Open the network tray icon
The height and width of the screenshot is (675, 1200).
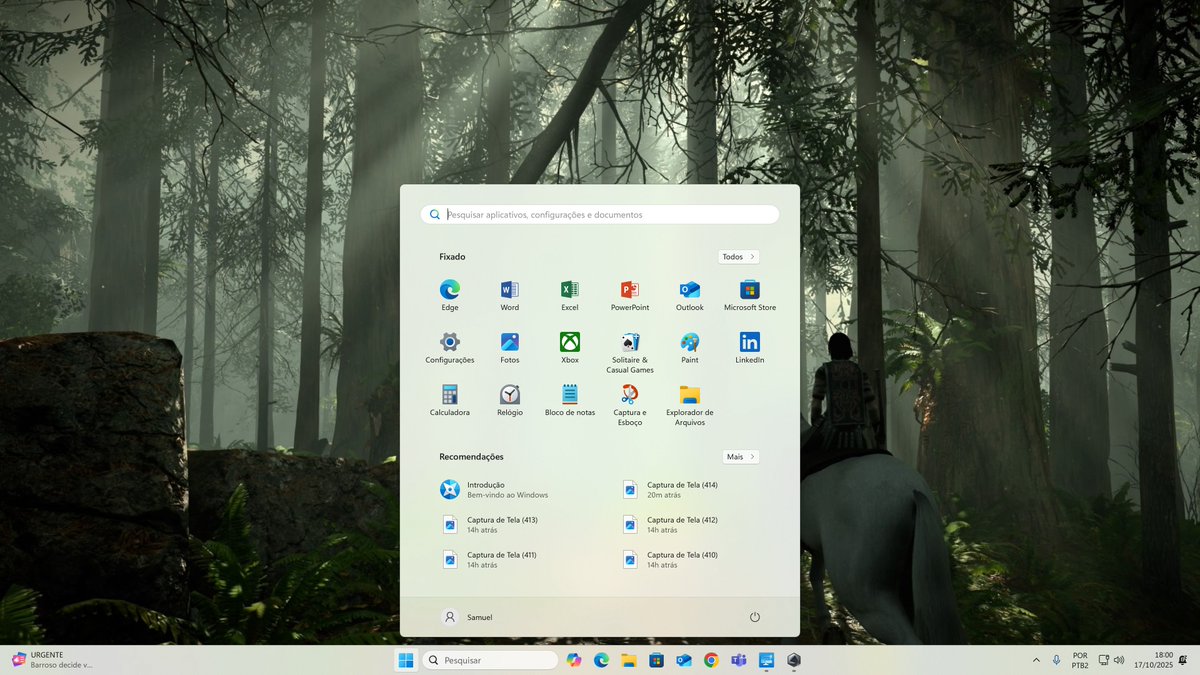(1104, 660)
